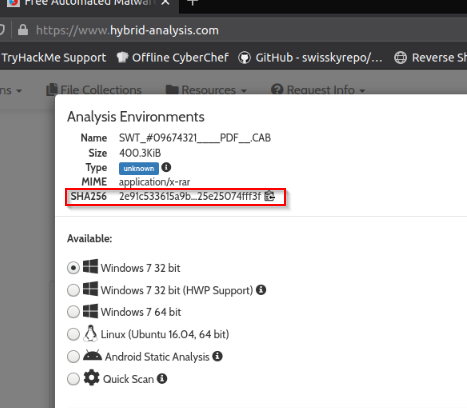The width and height of the screenshot is (467, 408).
Task: Click the blue unknown type badge
Action: coord(139,168)
